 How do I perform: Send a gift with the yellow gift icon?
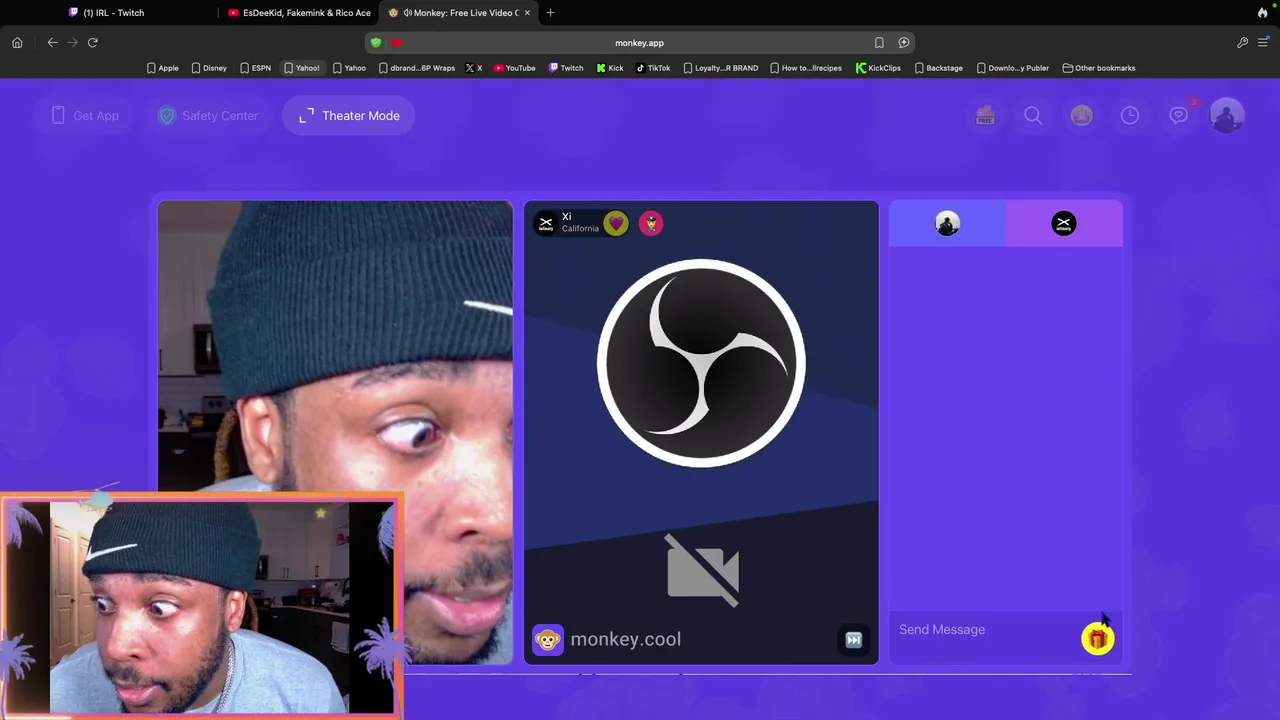click(x=1097, y=640)
